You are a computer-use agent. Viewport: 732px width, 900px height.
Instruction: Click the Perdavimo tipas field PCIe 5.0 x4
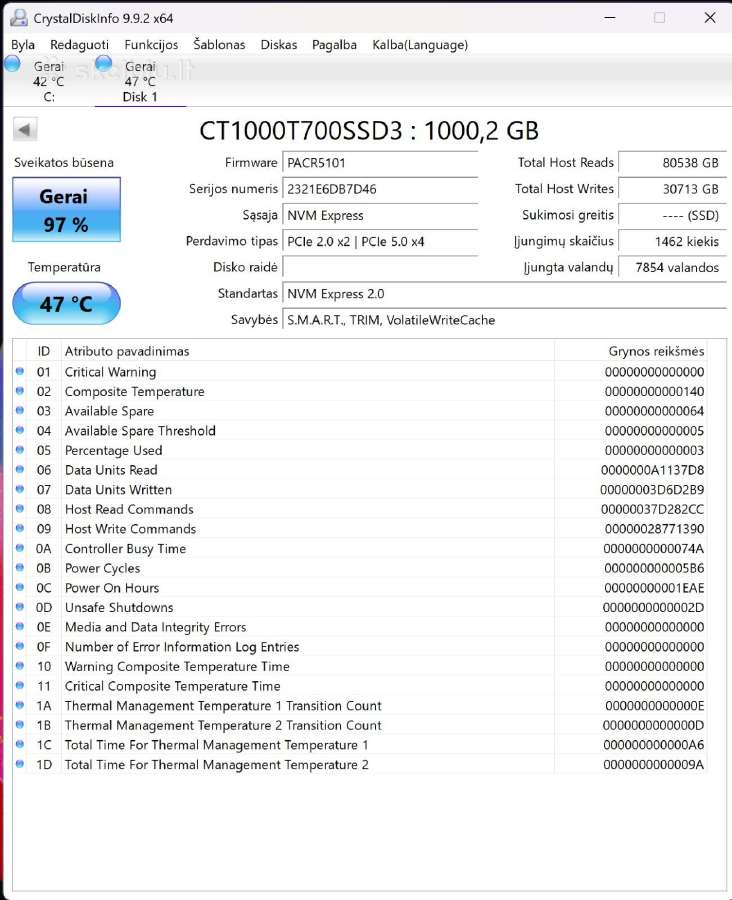pyautogui.click(x=380, y=242)
